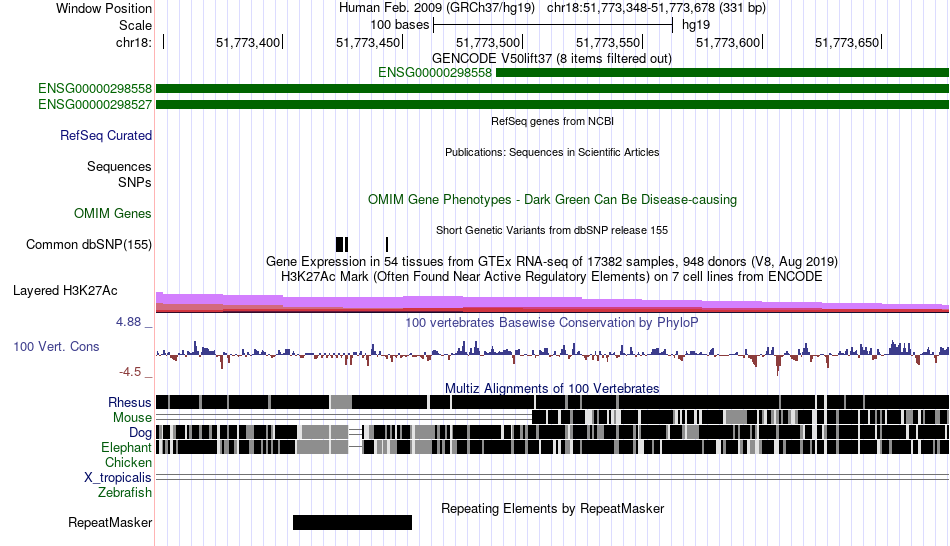The image size is (950, 546).
Task: Open the SNPs track label
Action: point(135,182)
